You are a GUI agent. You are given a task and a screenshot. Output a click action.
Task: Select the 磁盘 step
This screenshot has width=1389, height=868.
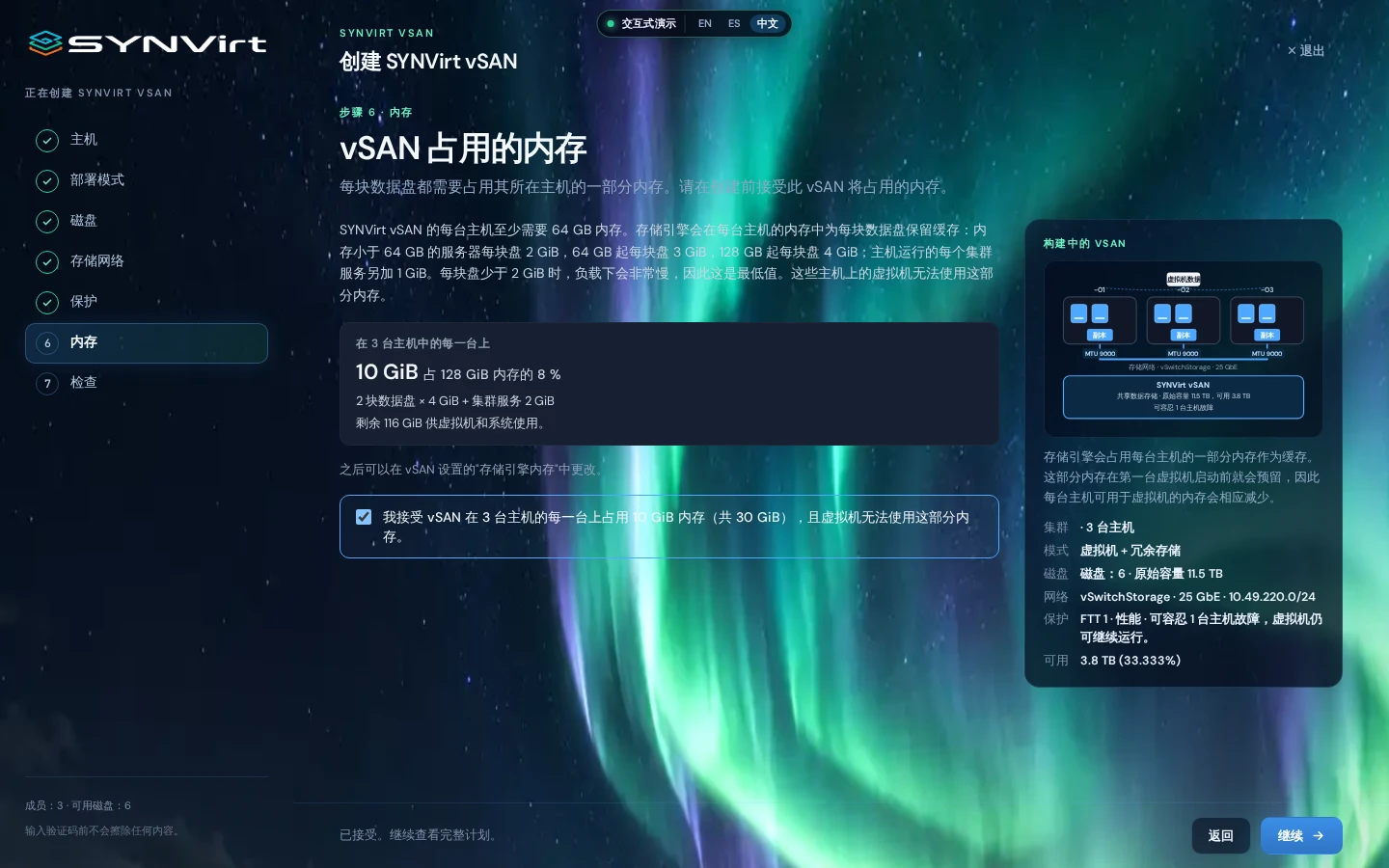click(x=147, y=221)
